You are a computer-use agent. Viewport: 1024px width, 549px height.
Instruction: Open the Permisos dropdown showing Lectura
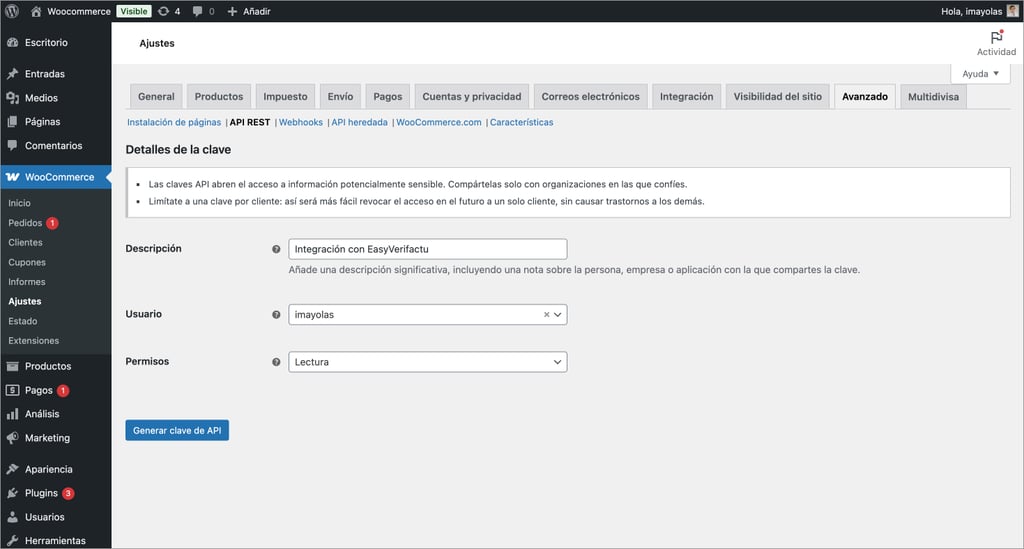[x=428, y=362]
